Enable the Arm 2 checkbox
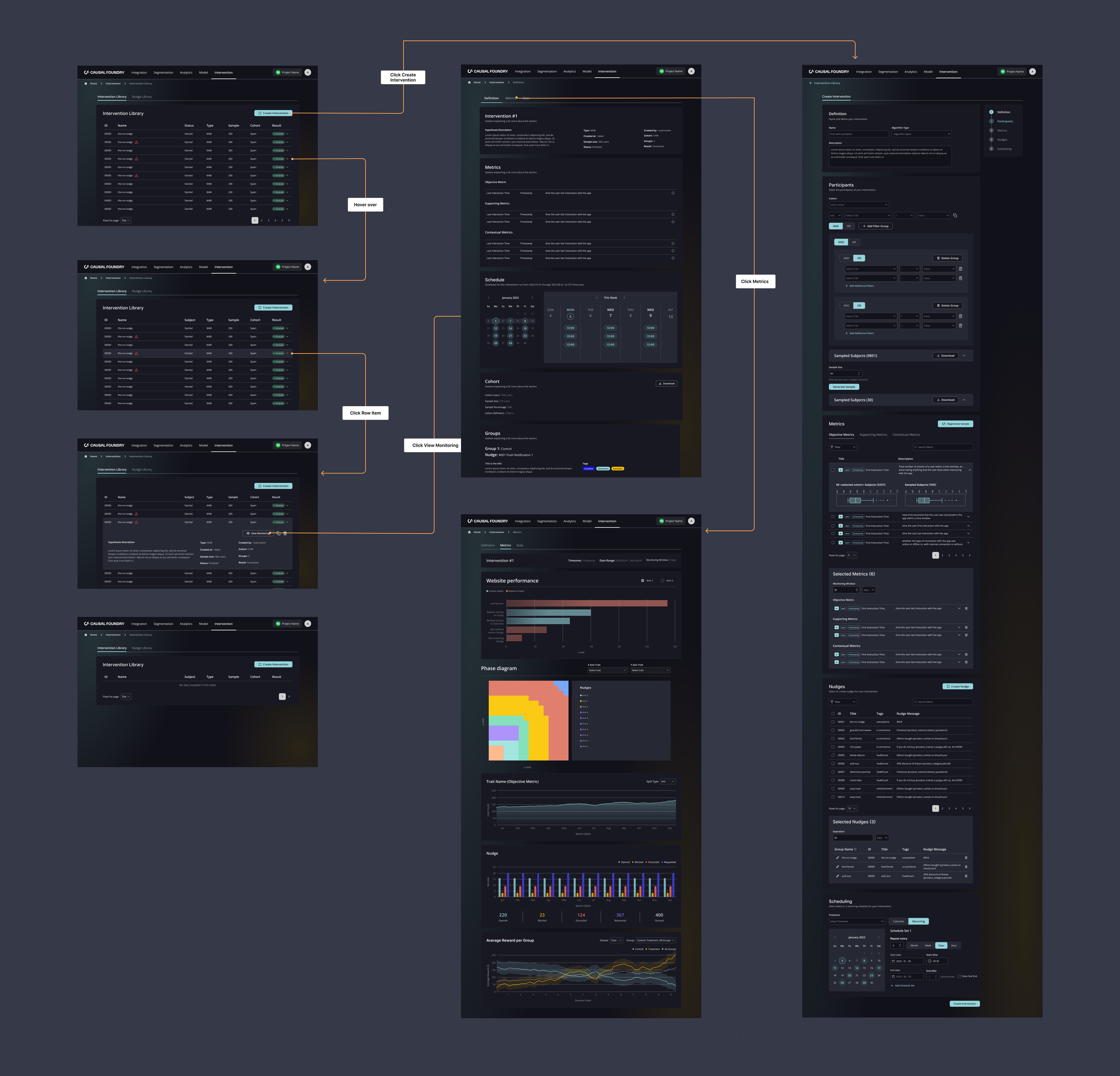The image size is (1120, 1076). point(662,581)
